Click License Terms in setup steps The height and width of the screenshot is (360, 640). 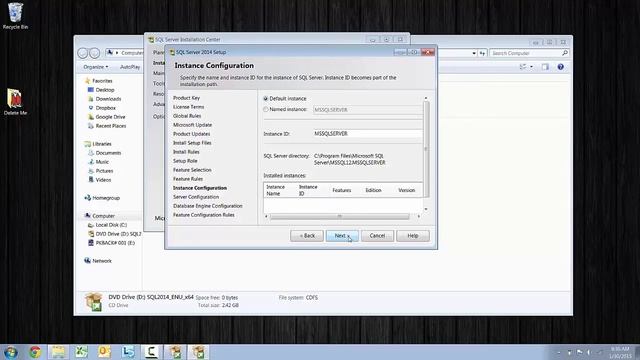pos(189,107)
